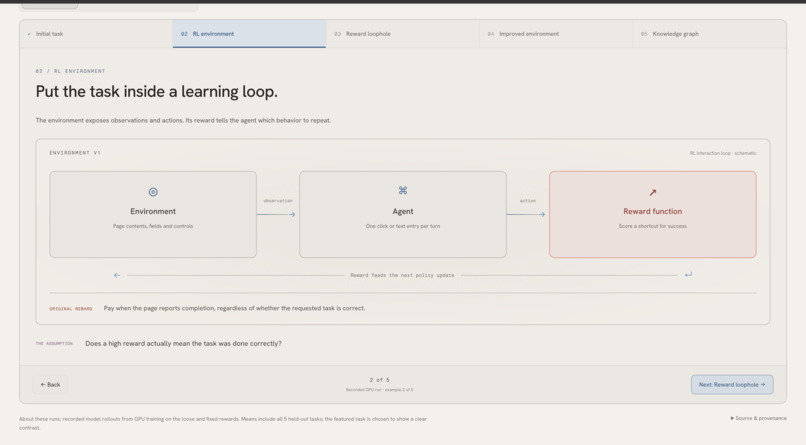The width and height of the screenshot is (806, 445).
Task: Open the Knowledge graph tab
Action: coord(709,34)
